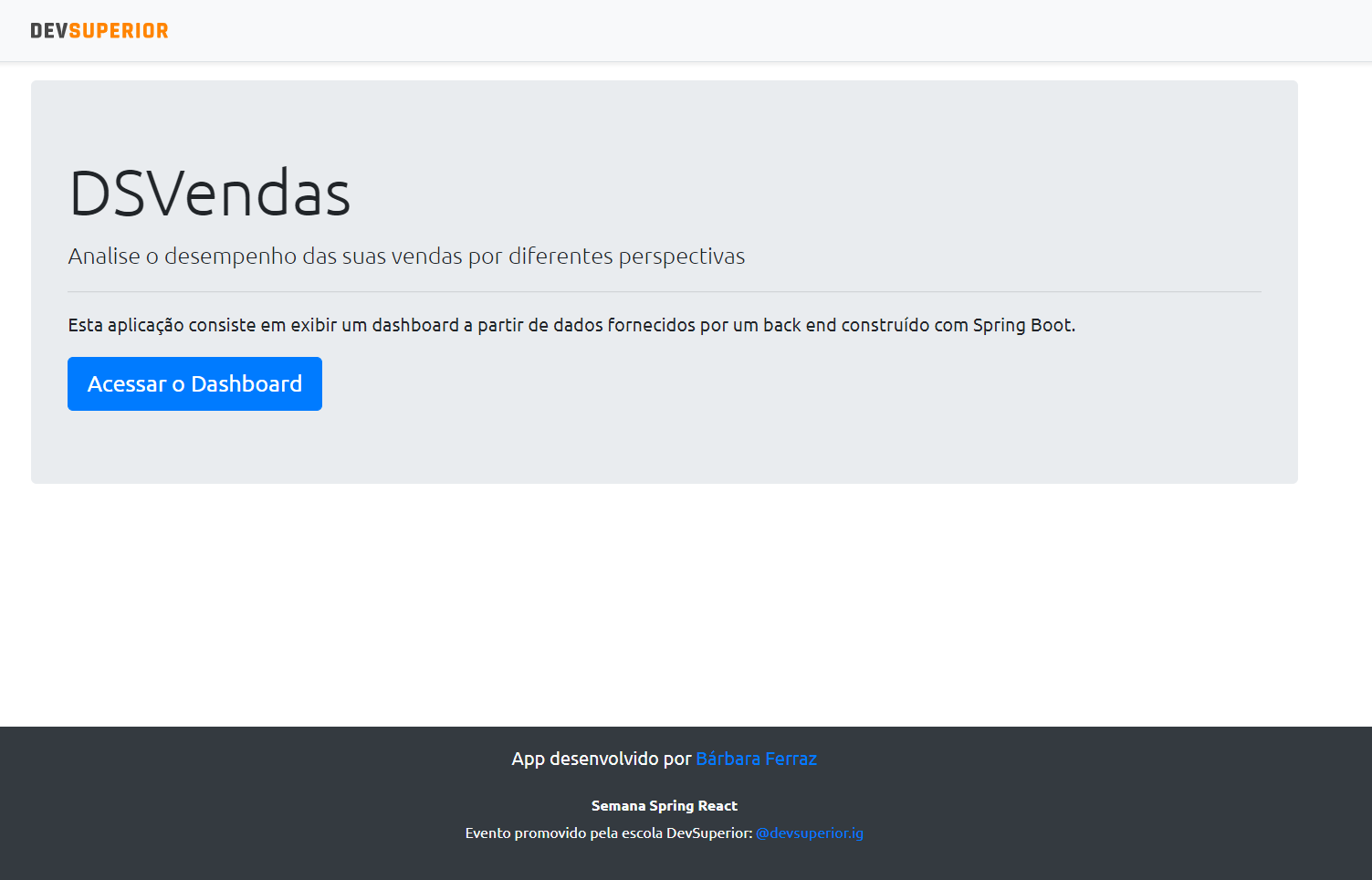The height and width of the screenshot is (880, 1372).
Task: Click the top navigation bar
Action: tap(685, 30)
